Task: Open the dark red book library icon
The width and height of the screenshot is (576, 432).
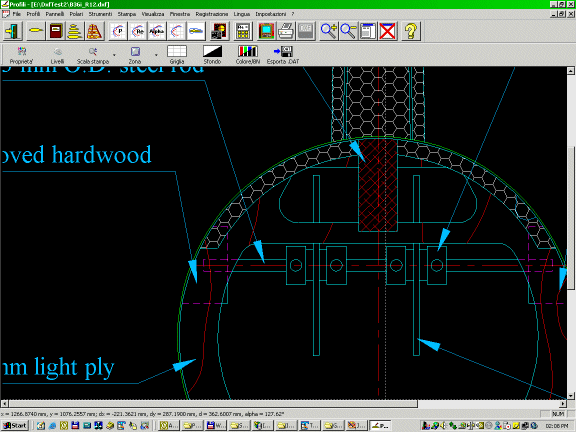Action: [56, 31]
